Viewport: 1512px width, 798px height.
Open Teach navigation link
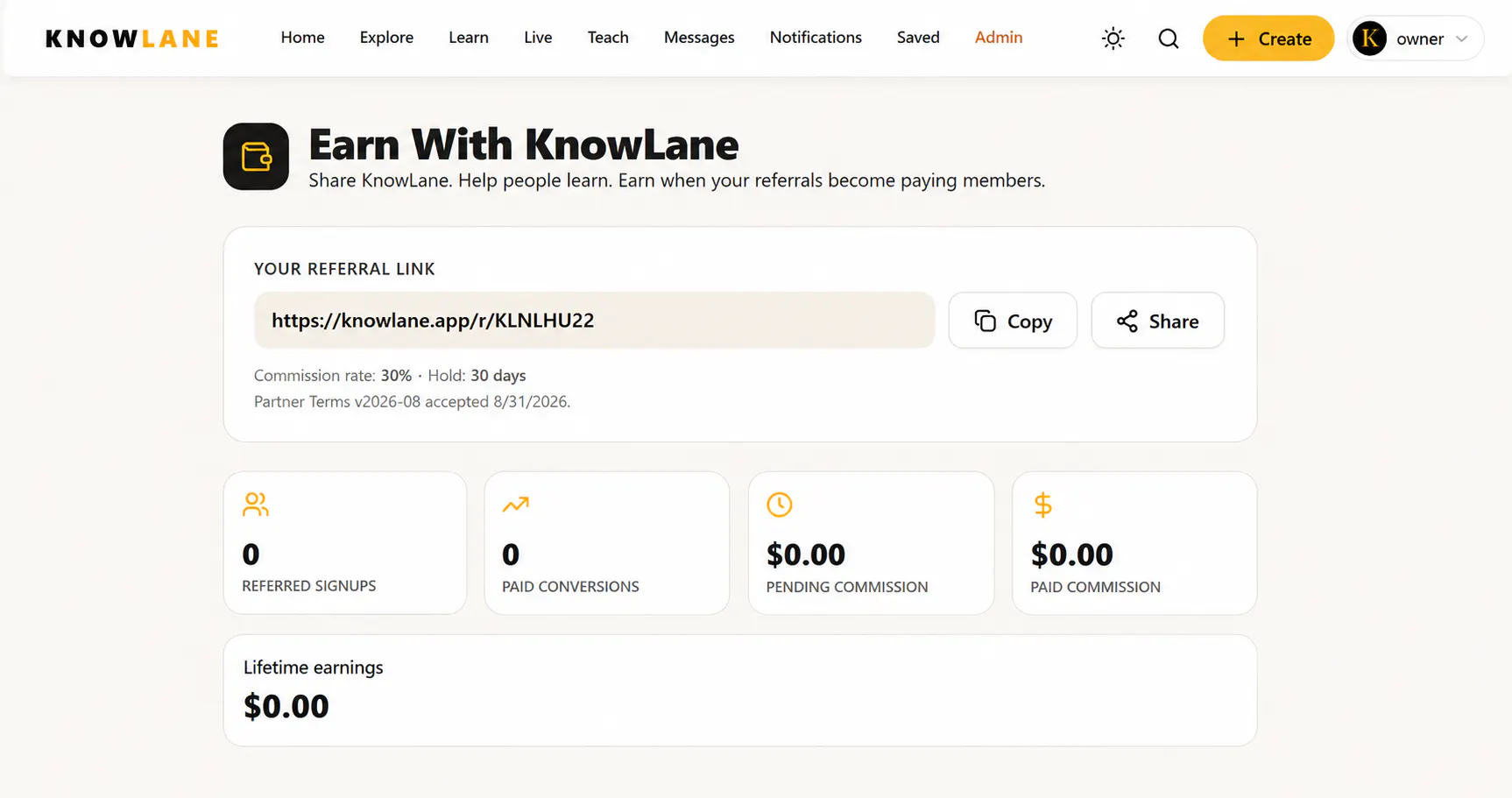coord(608,38)
